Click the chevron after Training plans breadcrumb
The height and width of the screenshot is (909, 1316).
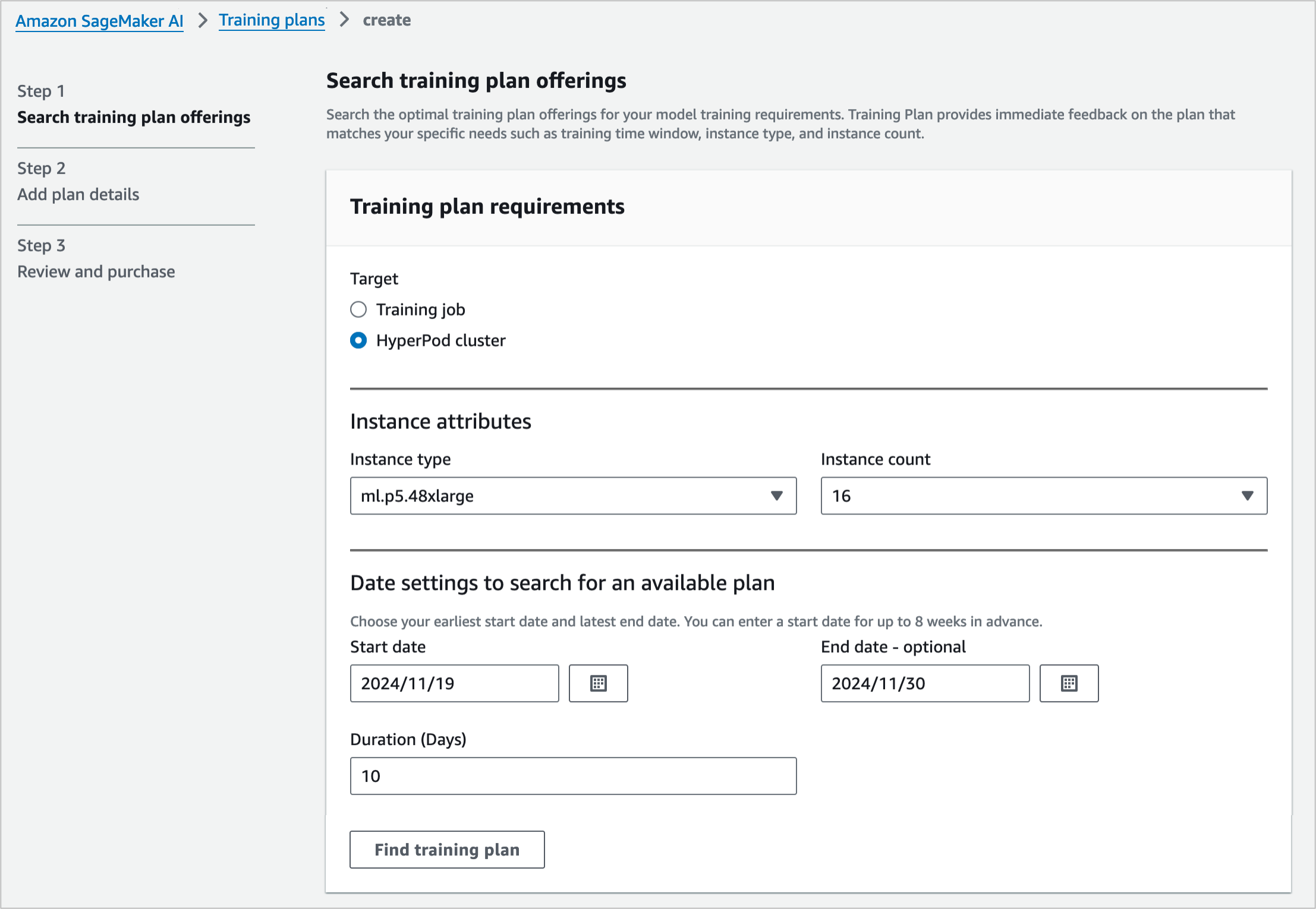tap(344, 20)
